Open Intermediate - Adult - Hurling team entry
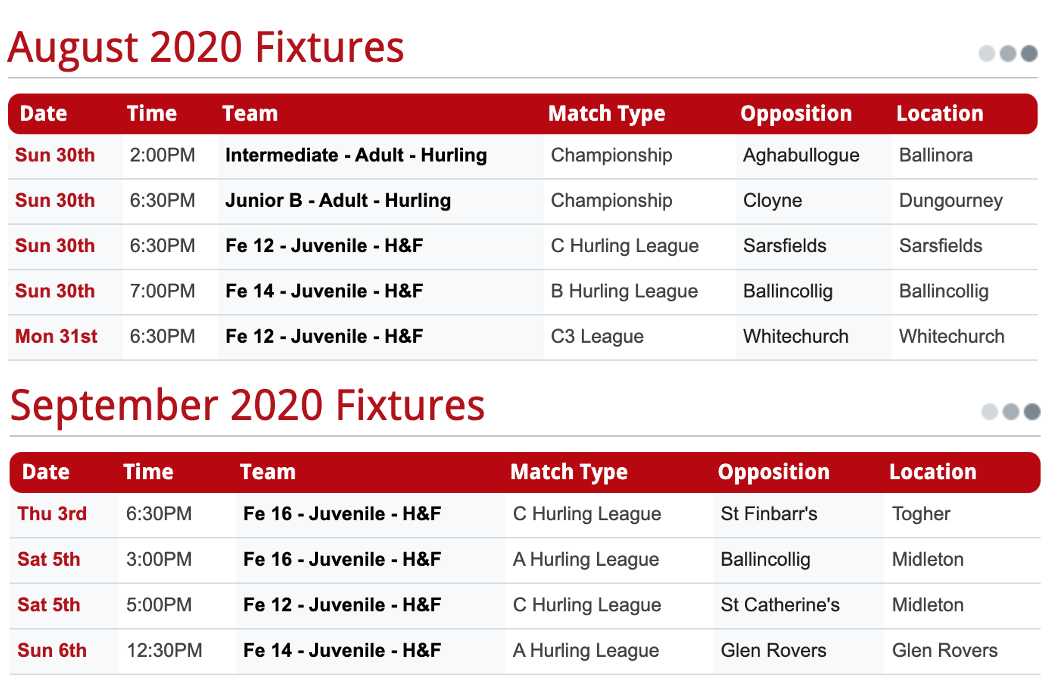This screenshot has width=1064, height=700. [356, 155]
